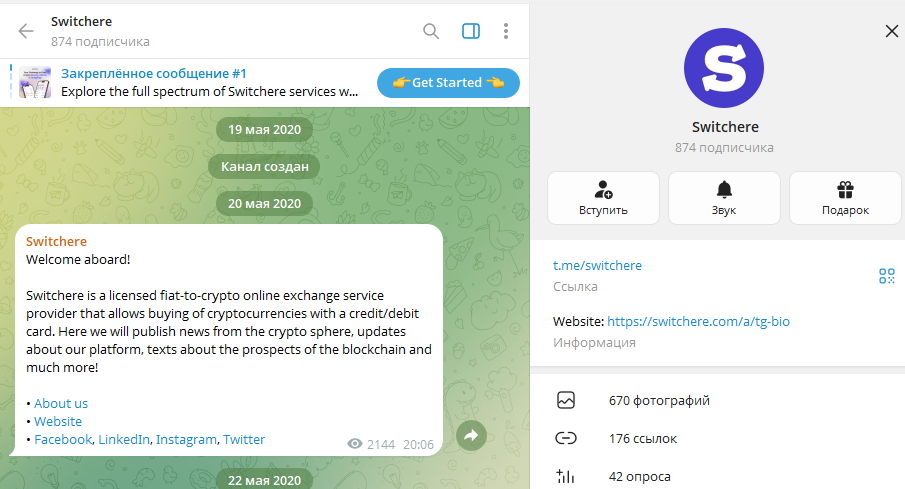This screenshot has width=905, height=489.
Task: Open the 42 опроса polls section
Action: tap(717, 477)
